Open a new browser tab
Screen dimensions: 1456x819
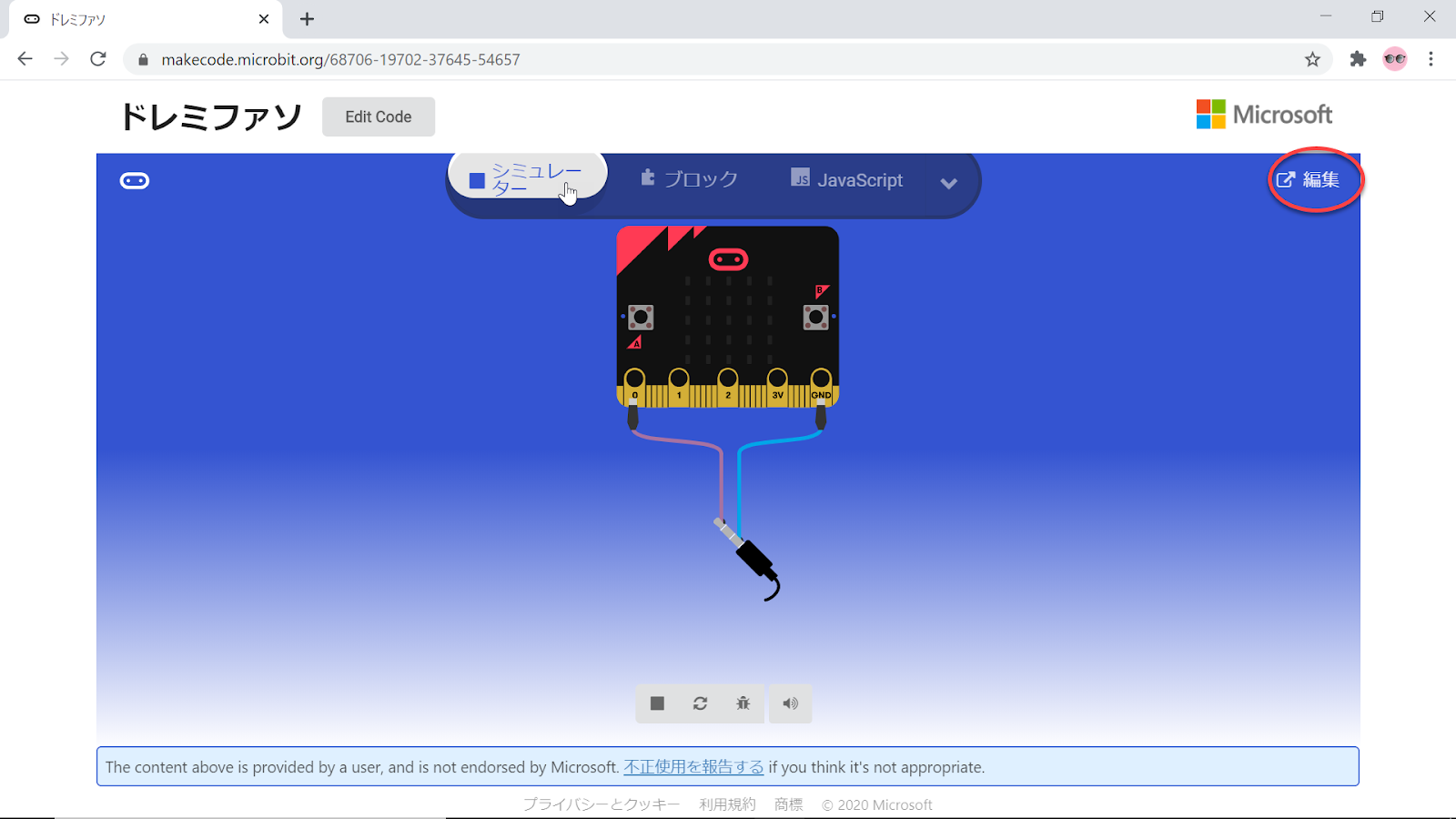[x=308, y=19]
